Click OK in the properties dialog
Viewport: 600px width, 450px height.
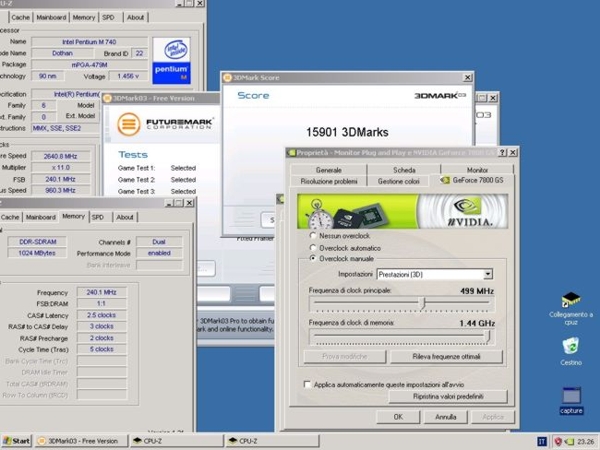click(x=398, y=417)
